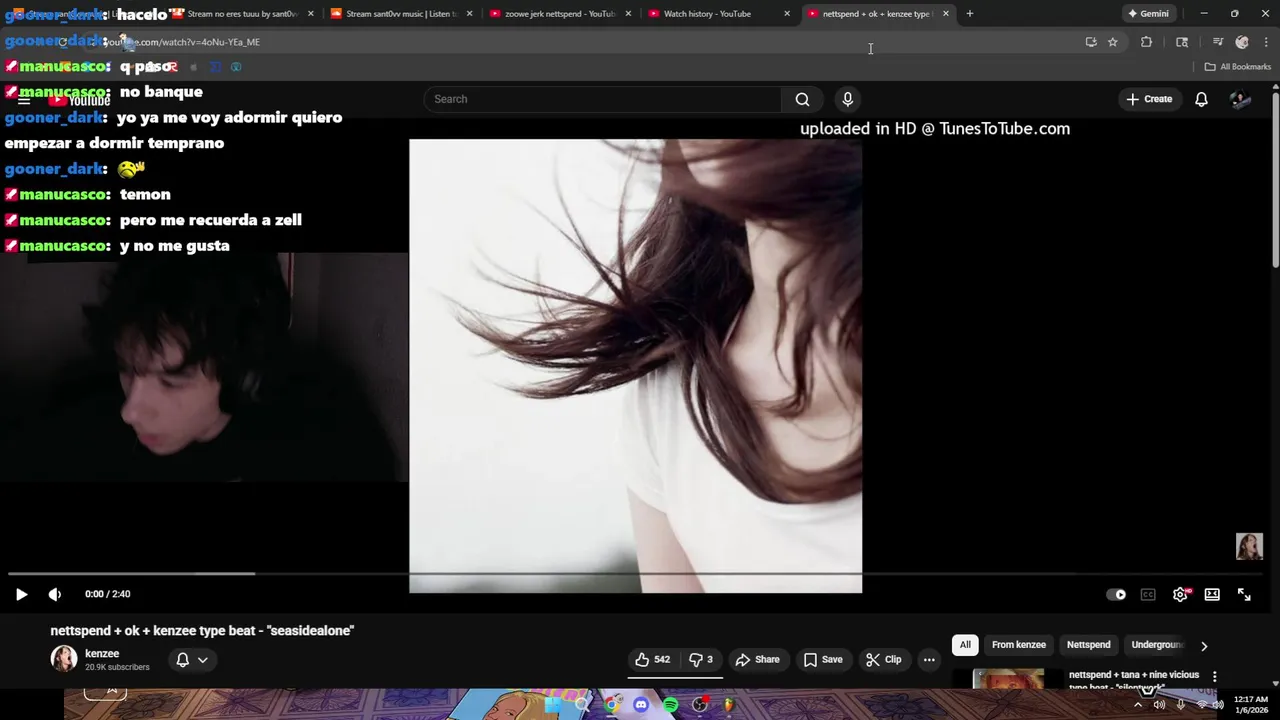
Task: Play the seasidealone video
Action: click(x=21, y=594)
